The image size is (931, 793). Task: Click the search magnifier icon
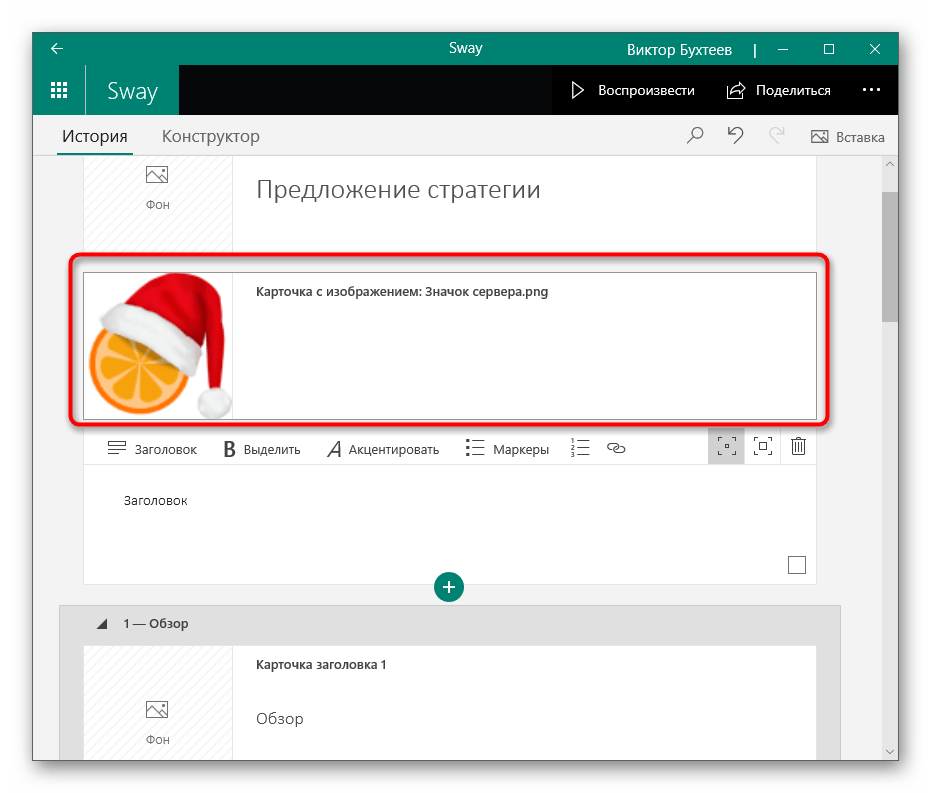(x=695, y=136)
